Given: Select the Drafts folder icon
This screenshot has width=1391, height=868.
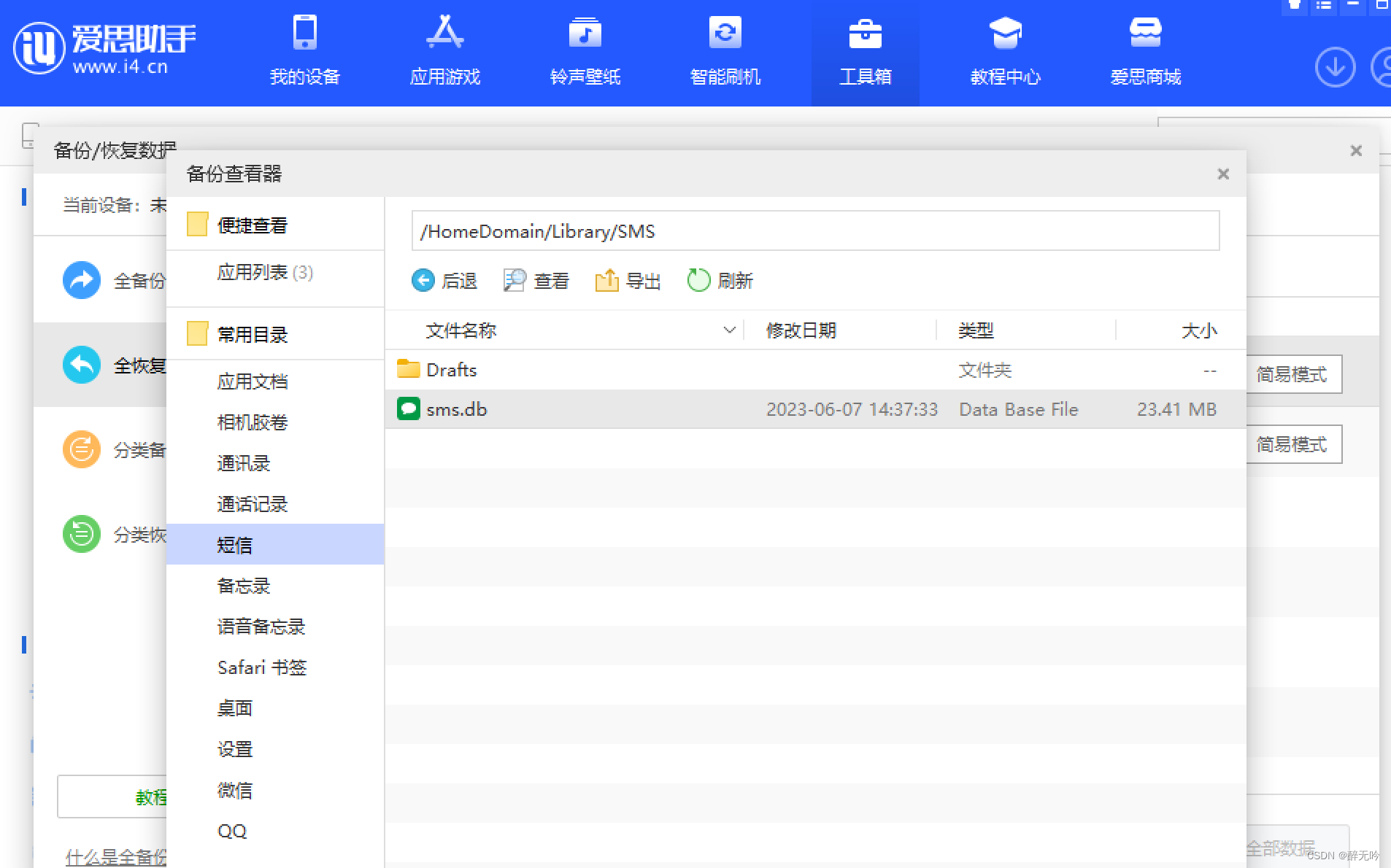Looking at the screenshot, I should 408,369.
